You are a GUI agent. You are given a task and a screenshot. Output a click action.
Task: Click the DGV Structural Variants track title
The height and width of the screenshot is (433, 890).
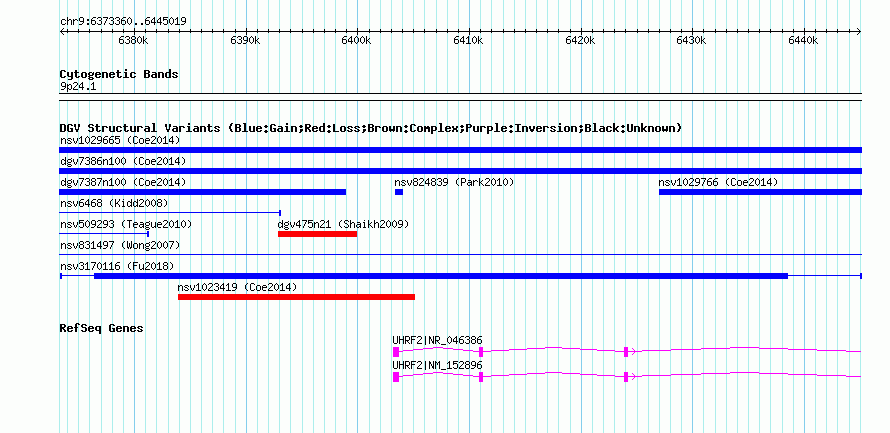[371, 128]
